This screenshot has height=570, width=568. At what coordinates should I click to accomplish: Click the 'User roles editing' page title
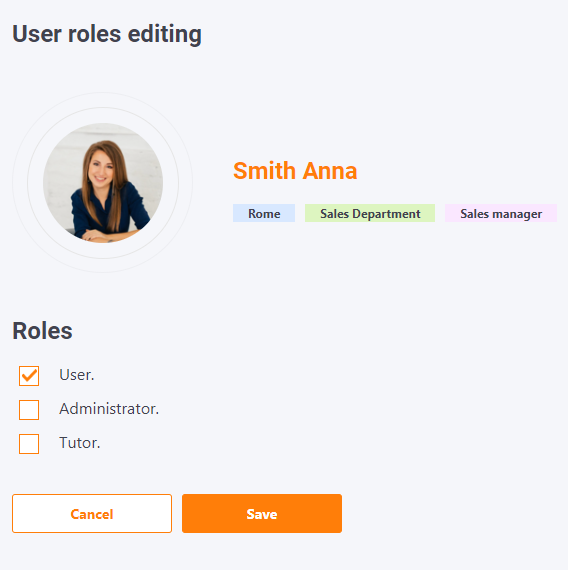pyautogui.click(x=107, y=34)
